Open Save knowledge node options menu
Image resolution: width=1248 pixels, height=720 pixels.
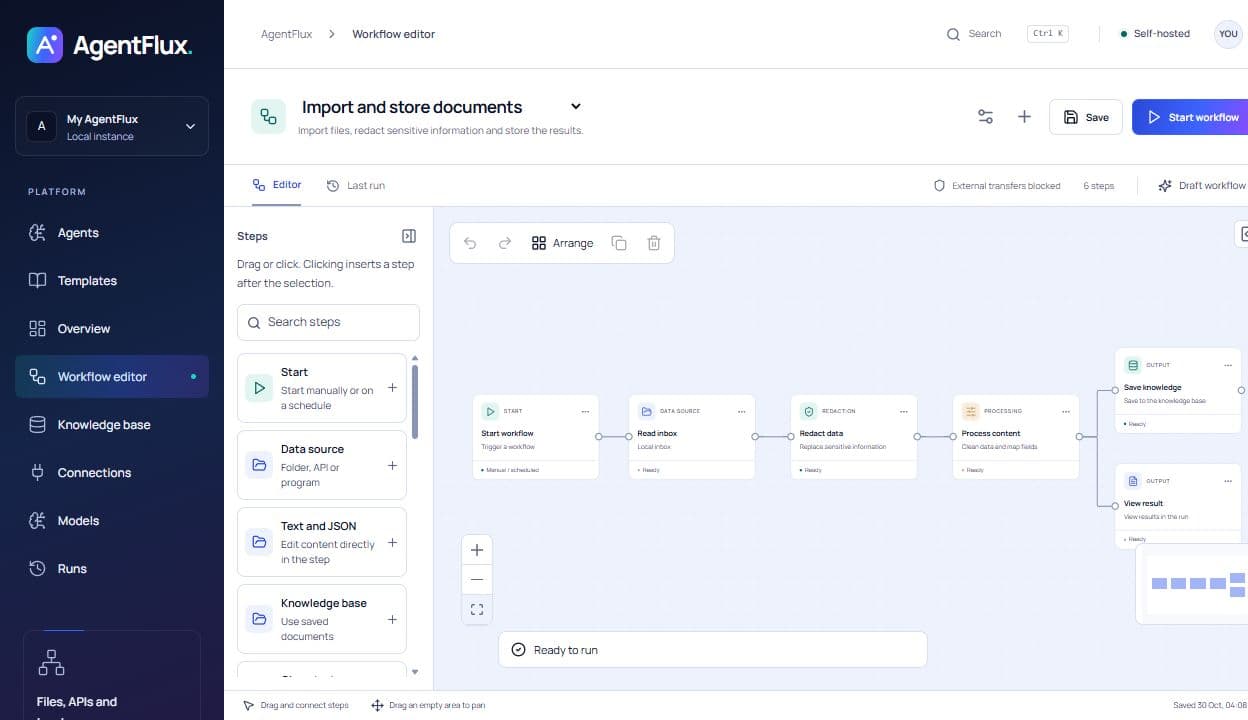click(1227, 365)
